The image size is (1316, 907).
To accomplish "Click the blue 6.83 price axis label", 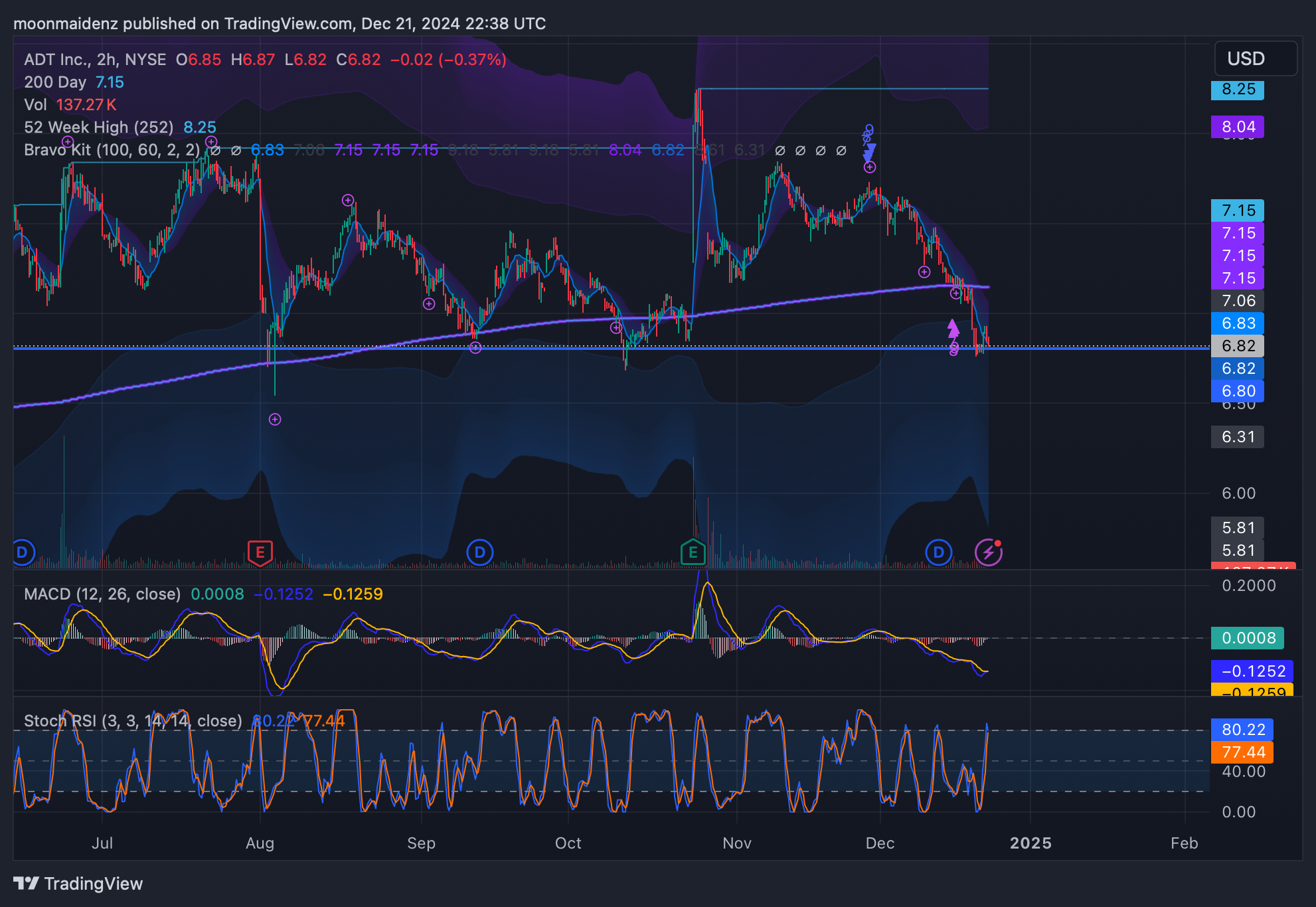I will (x=1238, y=323).
